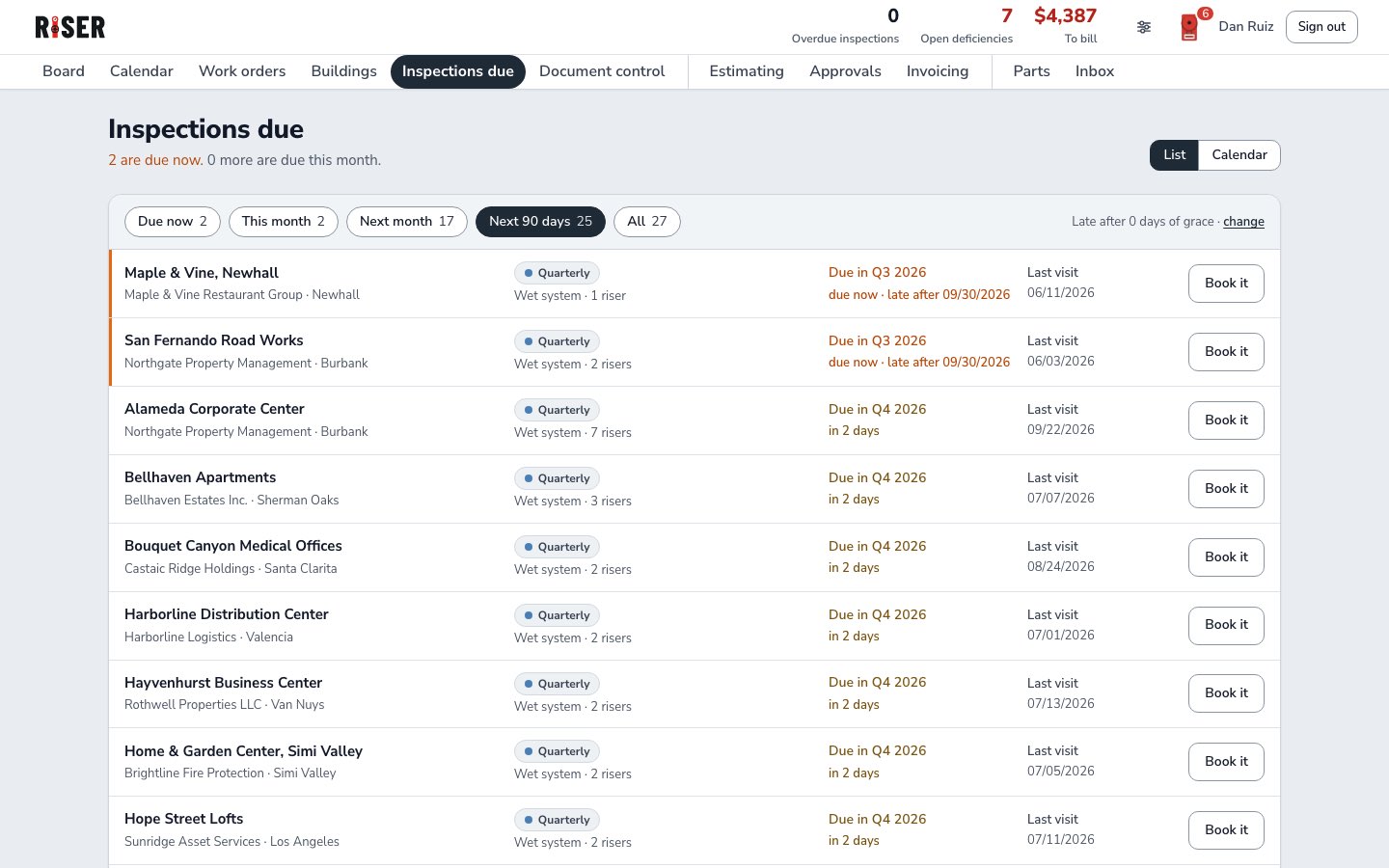Open the Board tab
Image resolution: width=1389 pixels, height=868 pixels.
(x=64, y=71)
